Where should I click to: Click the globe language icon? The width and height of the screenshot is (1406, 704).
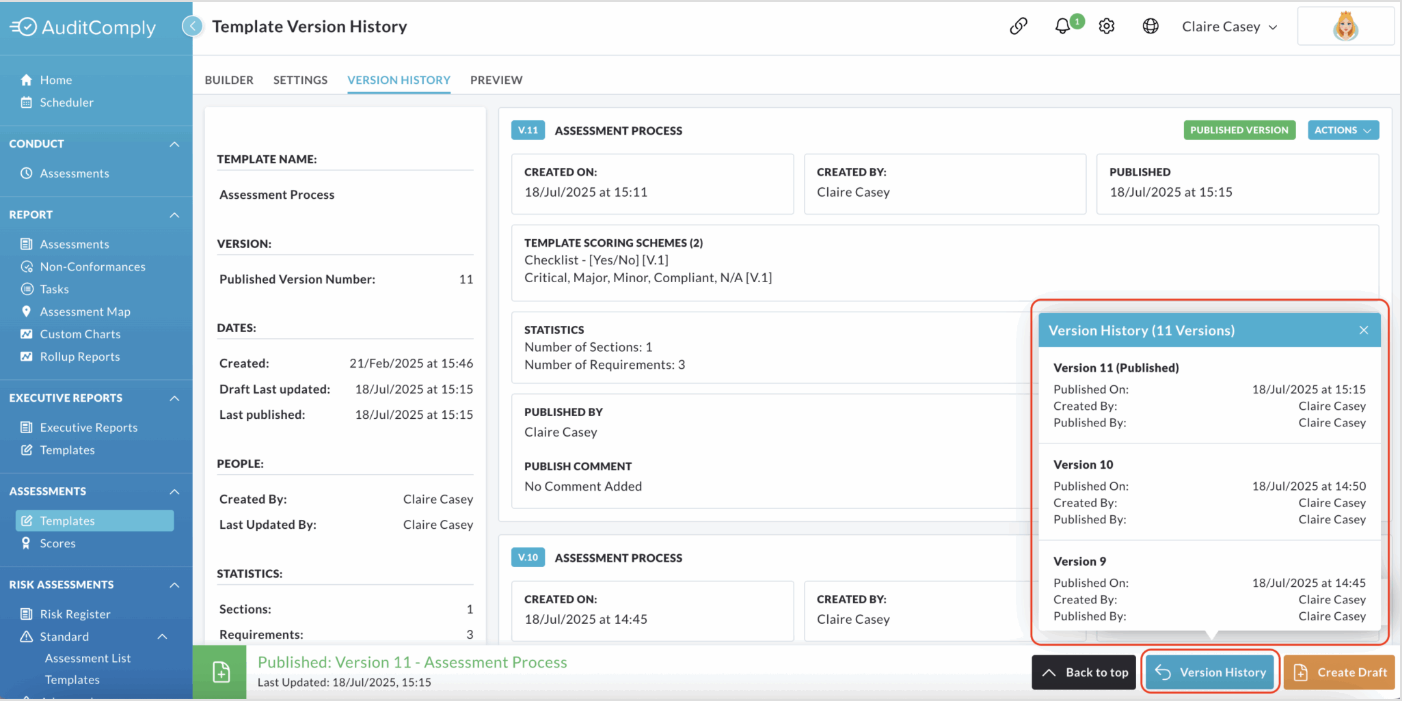tap(1151, 27)
